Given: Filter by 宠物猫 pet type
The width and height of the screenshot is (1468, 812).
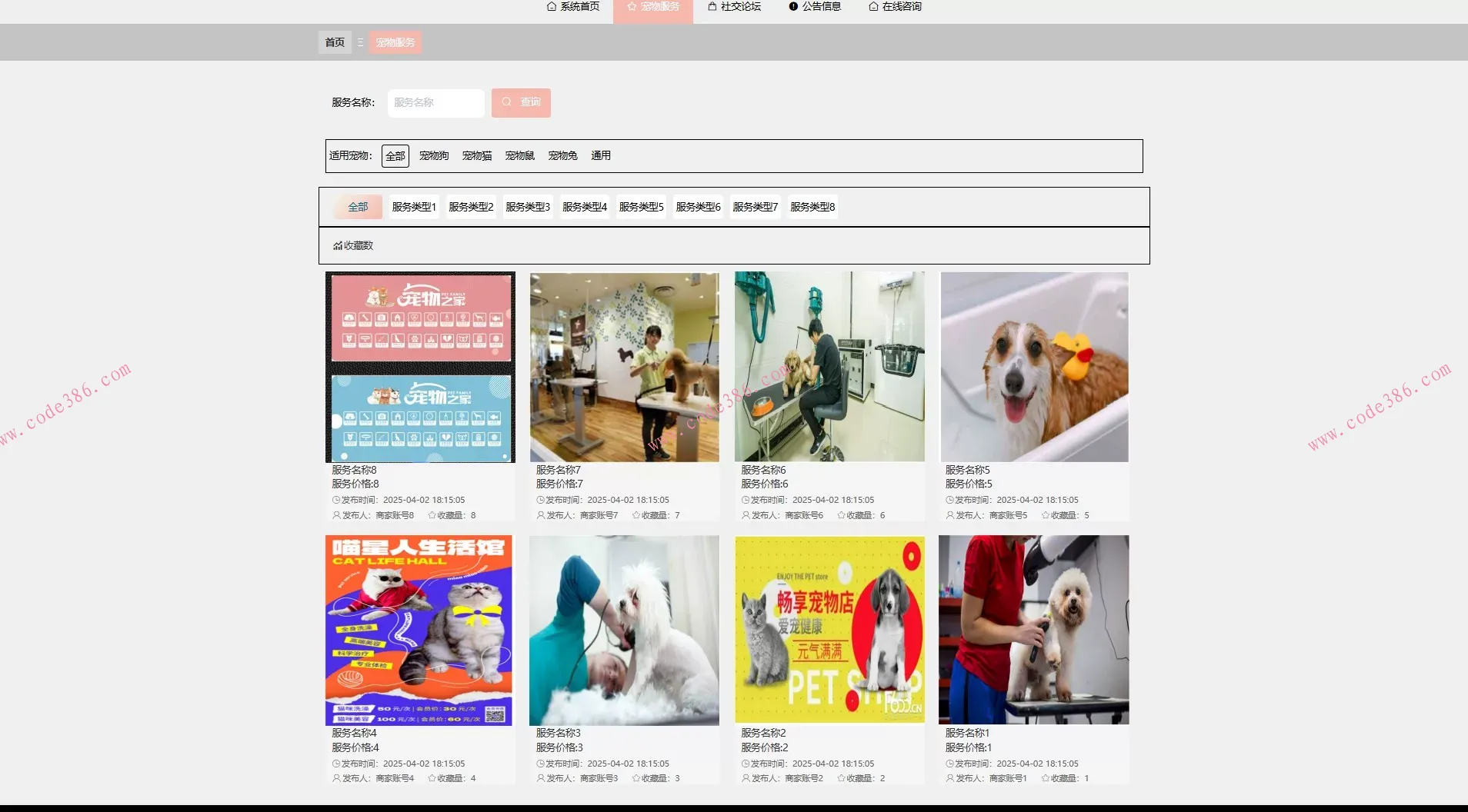Looking at the screenshot, I should (477, 156).
